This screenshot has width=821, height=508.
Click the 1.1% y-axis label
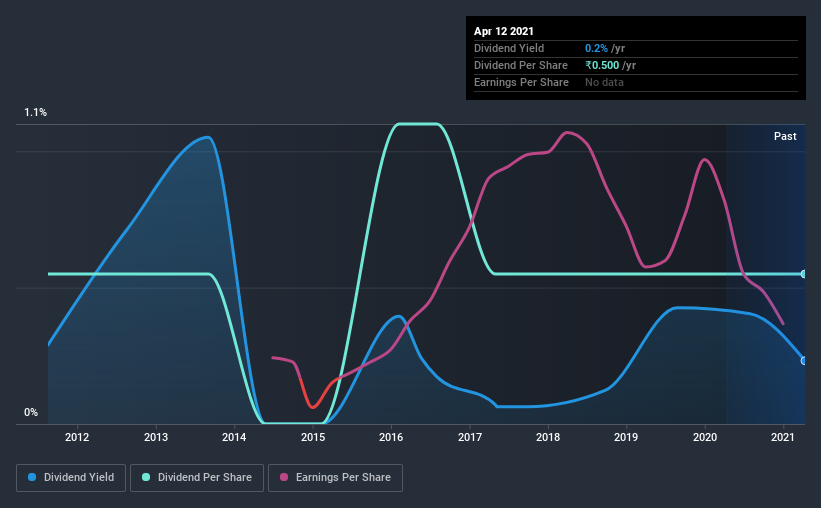click(36, 113)
